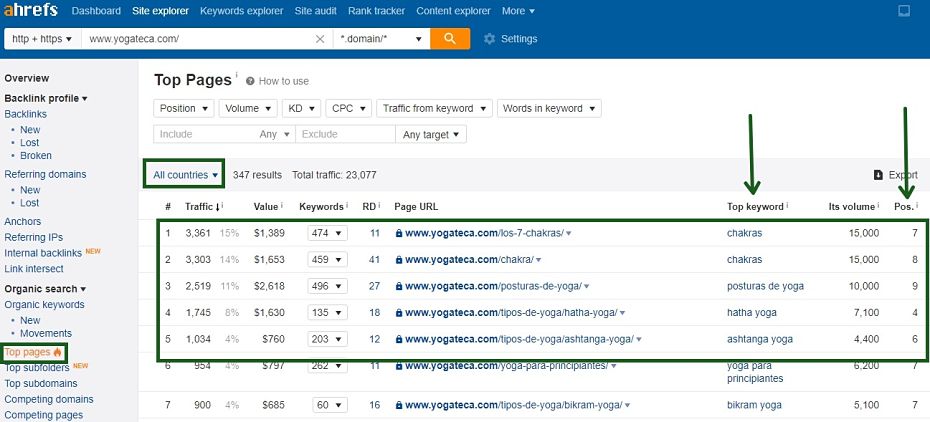Open Referring domains in the sidebar
The height and width of the screenshot is (422, 930).
click(45, 174)
